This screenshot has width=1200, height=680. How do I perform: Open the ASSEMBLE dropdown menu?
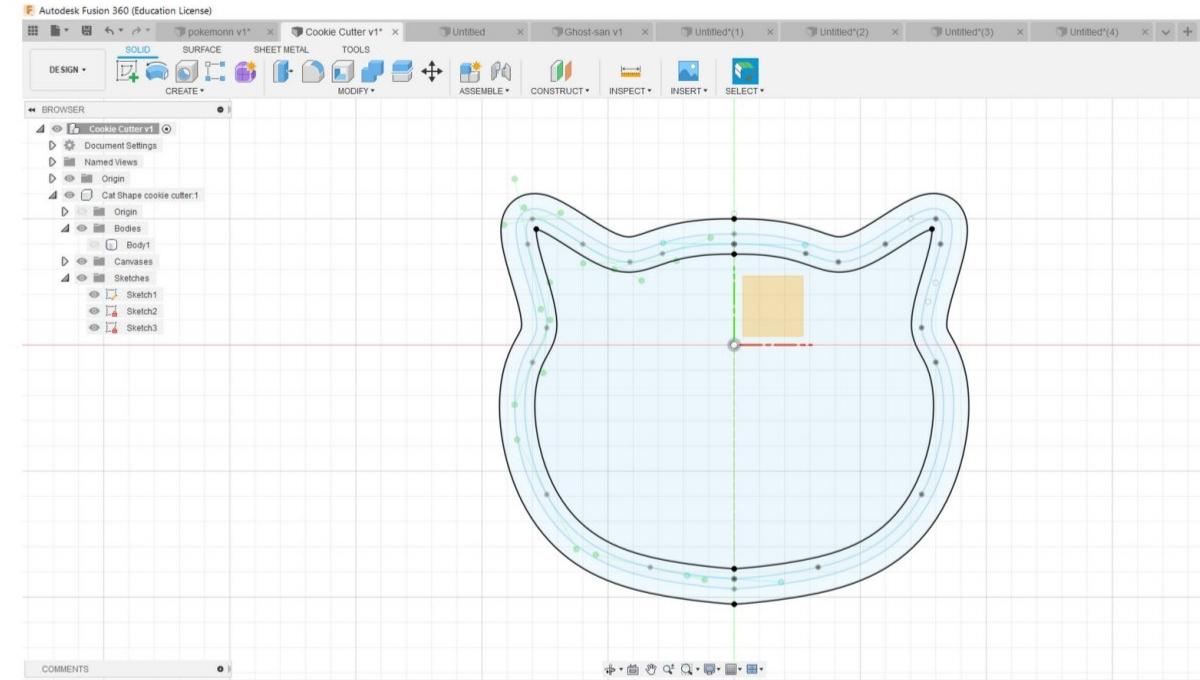[x=484, y=91]
